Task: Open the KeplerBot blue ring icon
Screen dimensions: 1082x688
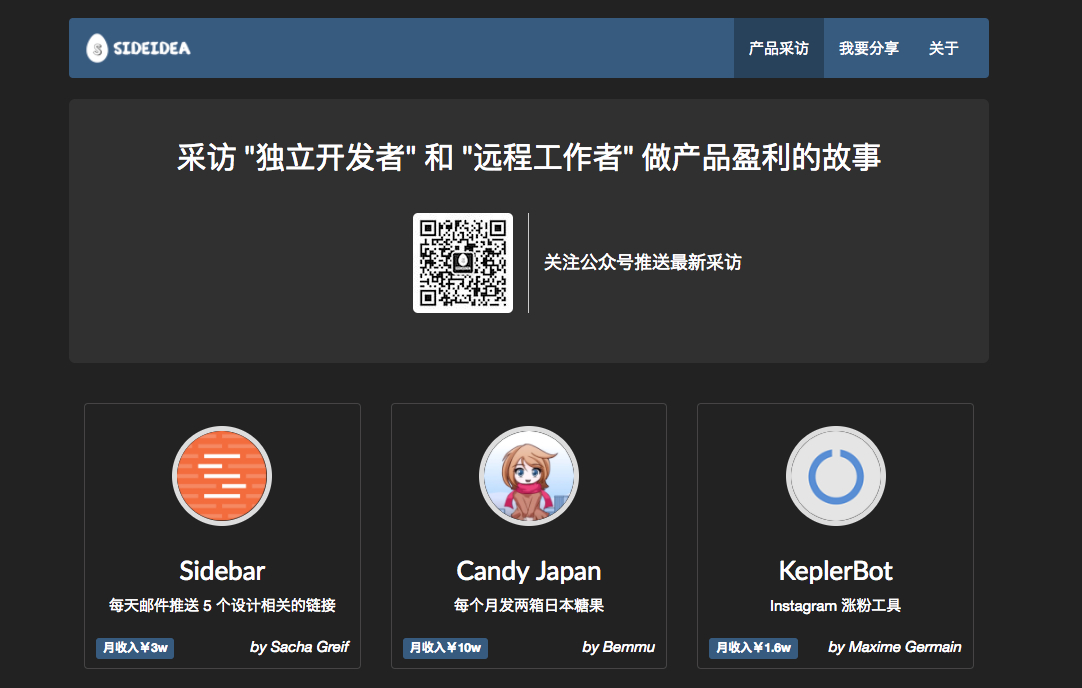Action: 836,476
